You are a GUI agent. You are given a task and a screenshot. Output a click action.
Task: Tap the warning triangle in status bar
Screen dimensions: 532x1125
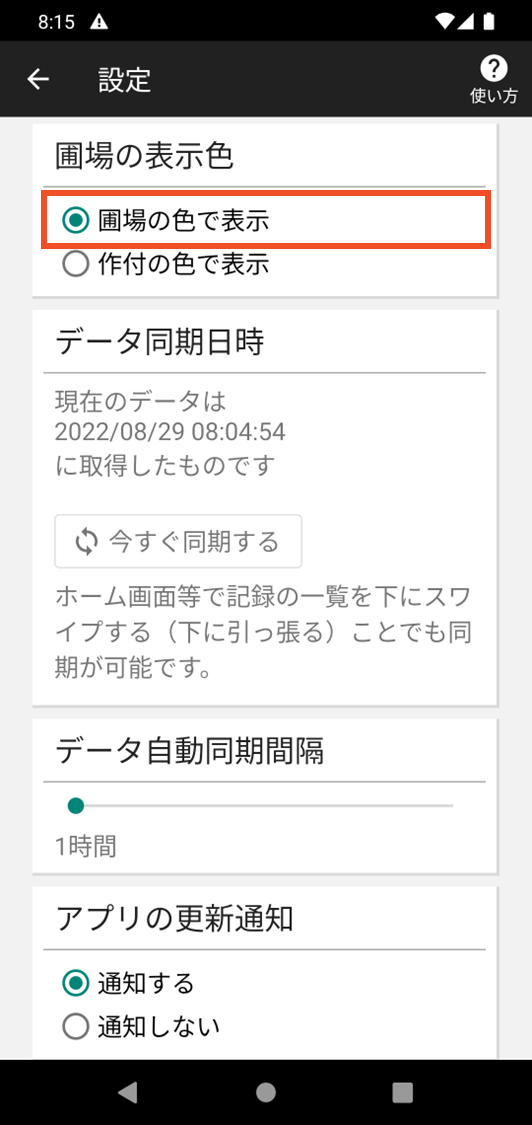pos(99,22)
